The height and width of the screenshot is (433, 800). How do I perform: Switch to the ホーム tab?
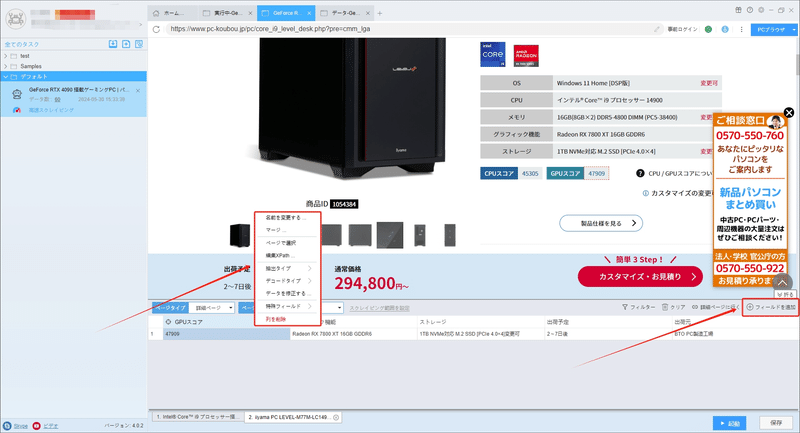pos(173,13)
